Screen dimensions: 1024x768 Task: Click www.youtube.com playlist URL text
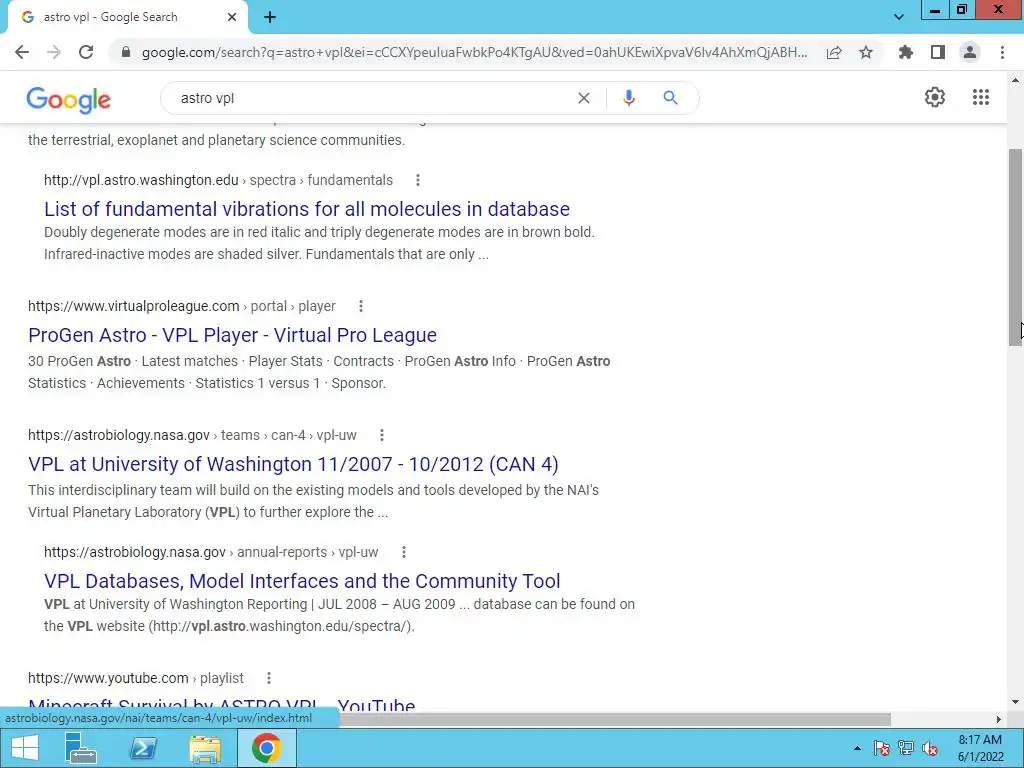(x=136, y=679)
